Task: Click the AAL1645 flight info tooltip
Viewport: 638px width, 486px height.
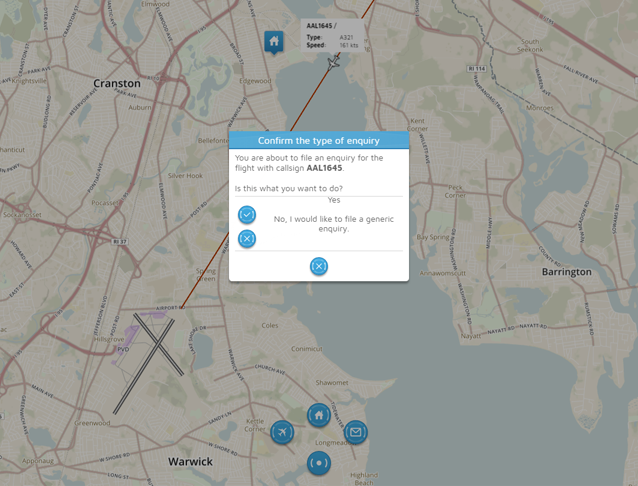Action: [333, 35]
